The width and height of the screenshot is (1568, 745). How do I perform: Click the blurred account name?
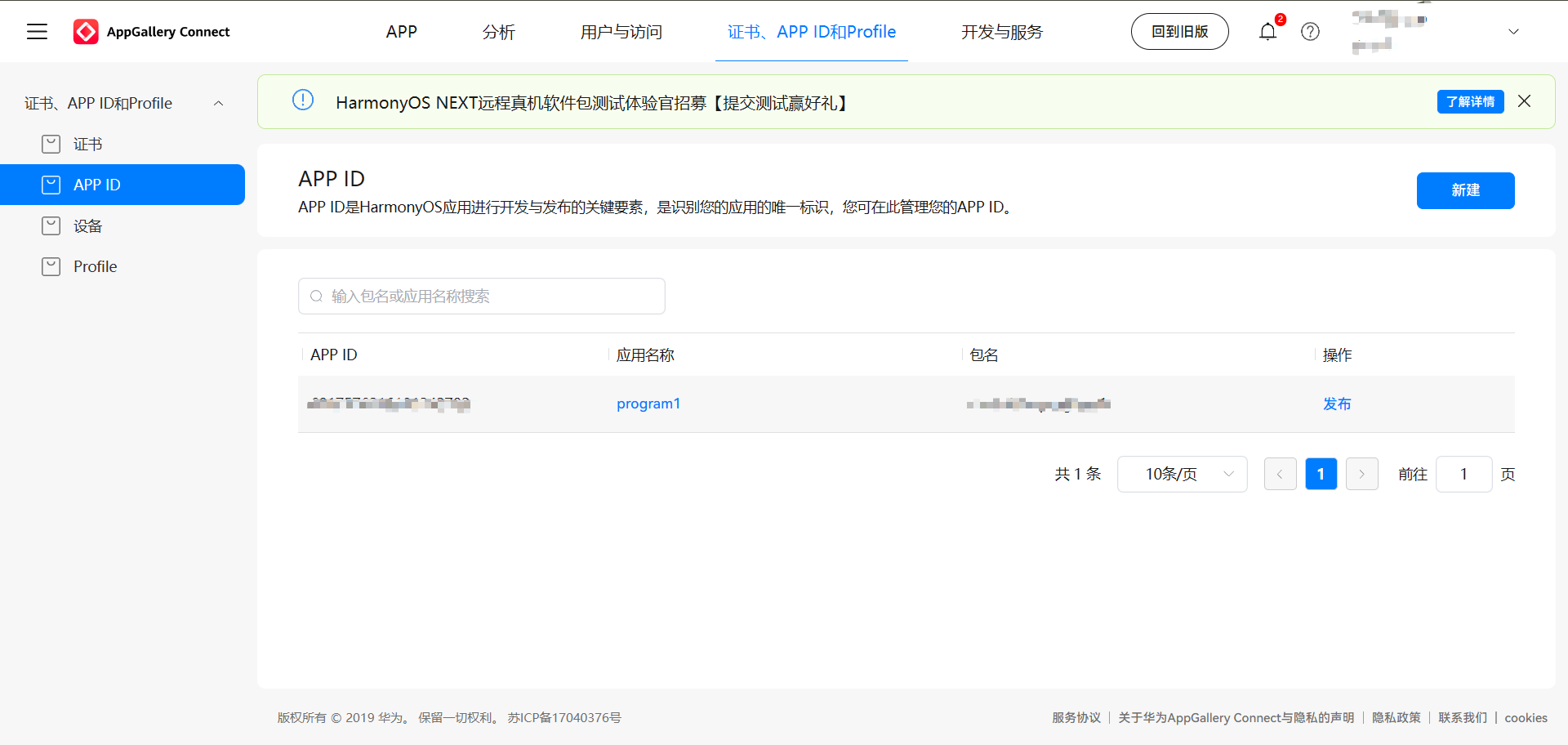1388,31
